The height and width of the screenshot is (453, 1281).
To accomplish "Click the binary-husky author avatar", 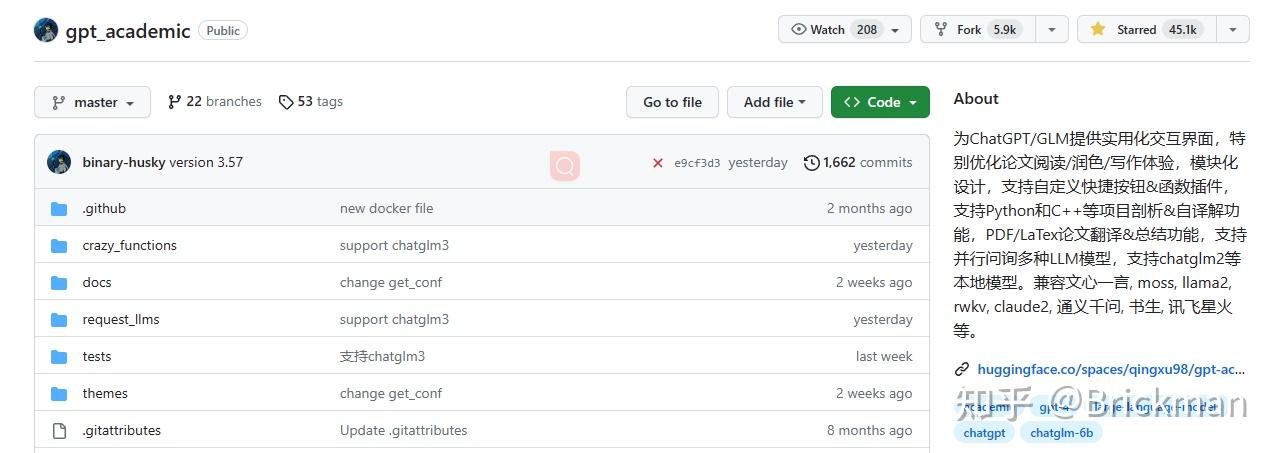I will click(x=59, y=162).
